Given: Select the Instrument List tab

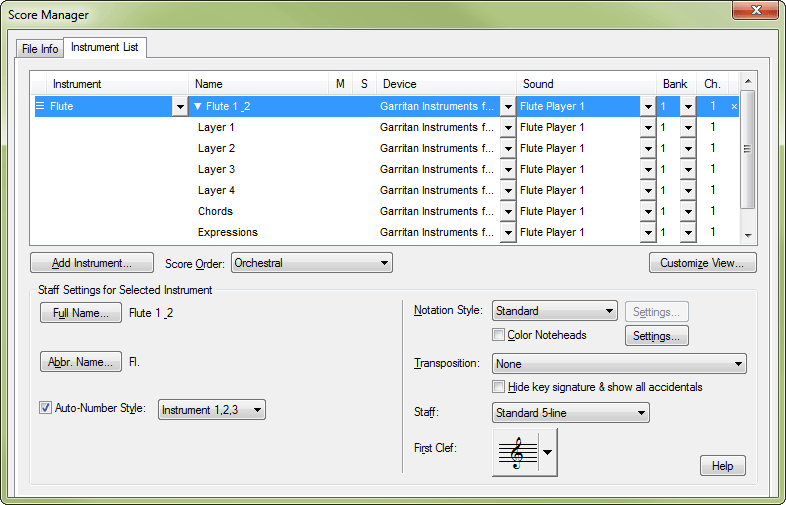Looking at the screenshot, I should point(106,48).
